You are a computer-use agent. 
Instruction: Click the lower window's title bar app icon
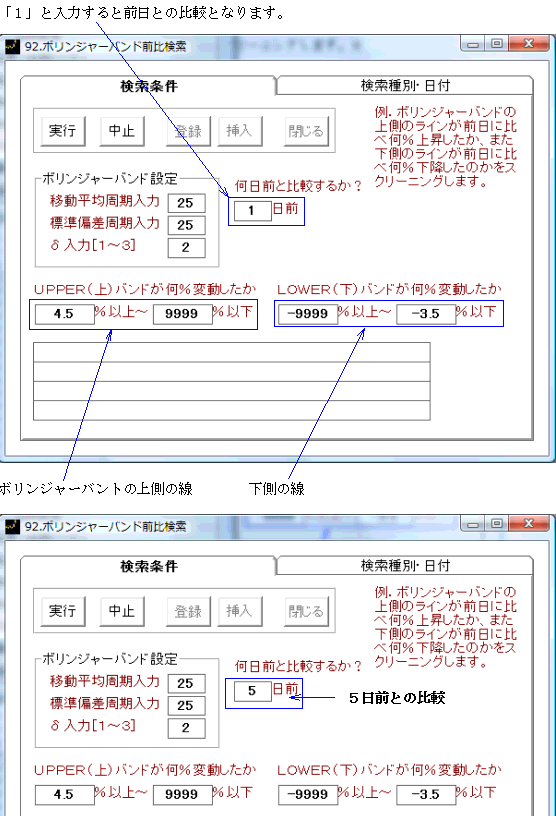tap(12, 527)
